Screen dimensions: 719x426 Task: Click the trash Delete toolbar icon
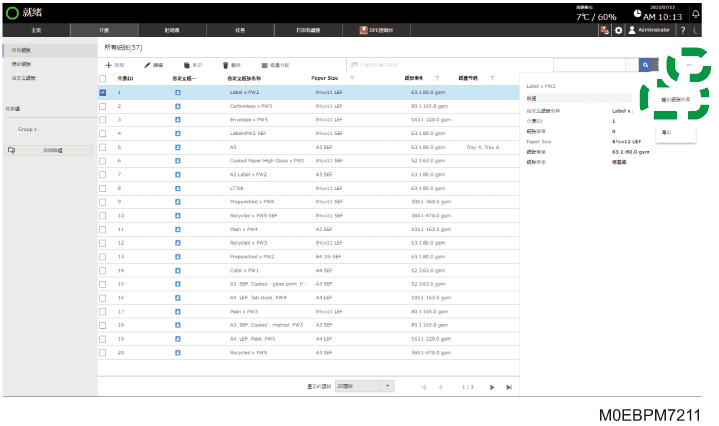[226, 65]
